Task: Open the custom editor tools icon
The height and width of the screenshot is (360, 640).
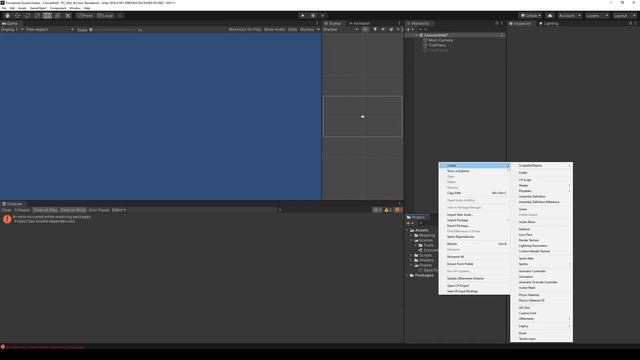Action: 68,16
